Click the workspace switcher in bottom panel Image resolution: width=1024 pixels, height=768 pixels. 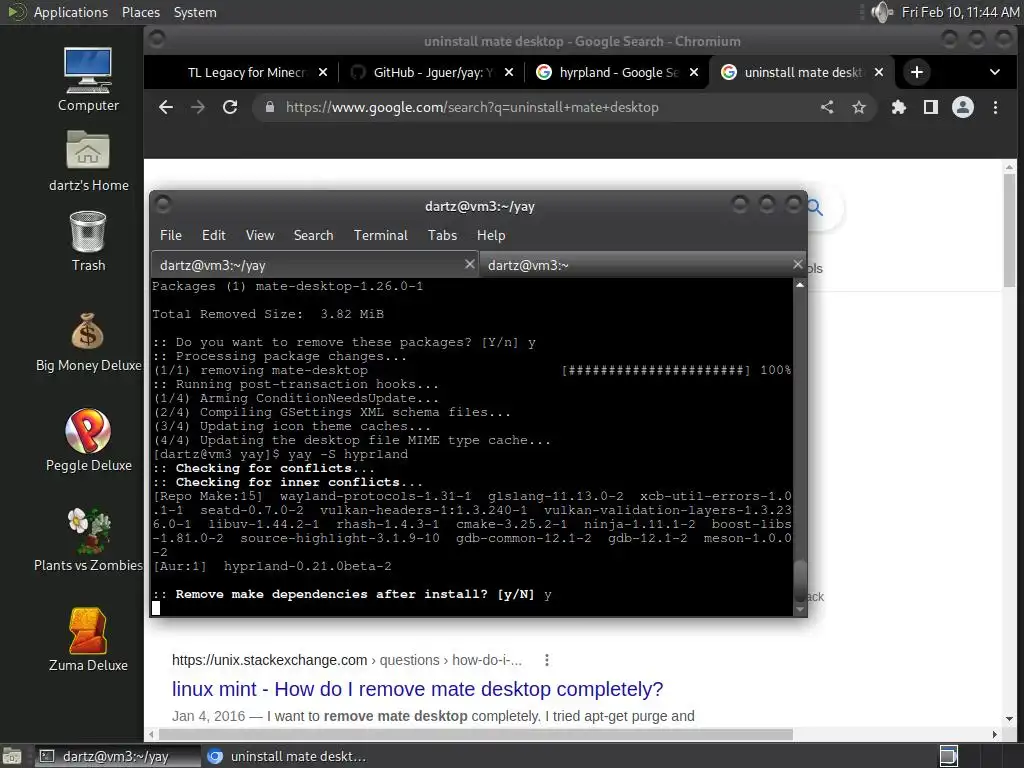949,756
